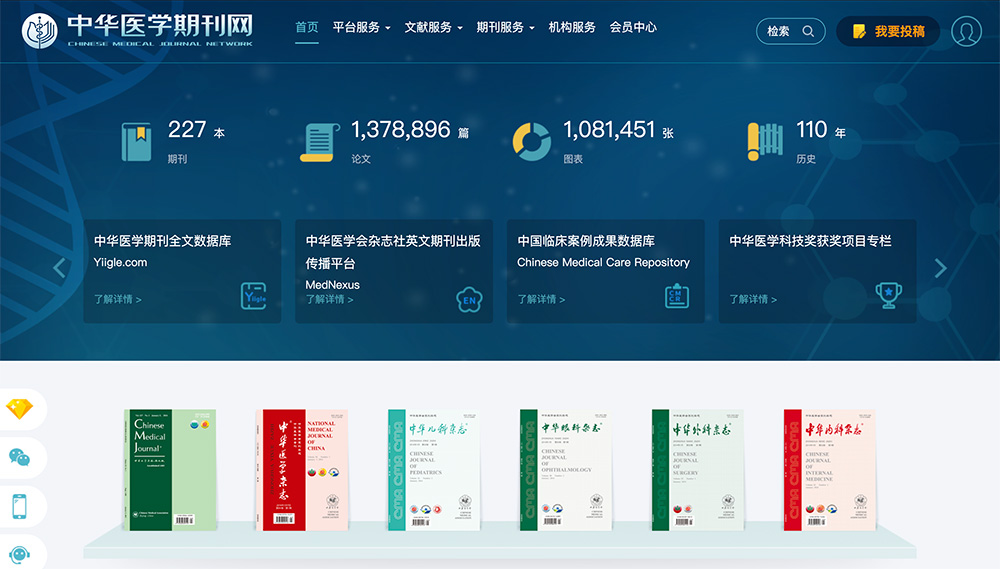Click the trophy award icon
This screenshot has width=1000, height=569.
click(888, 295)
